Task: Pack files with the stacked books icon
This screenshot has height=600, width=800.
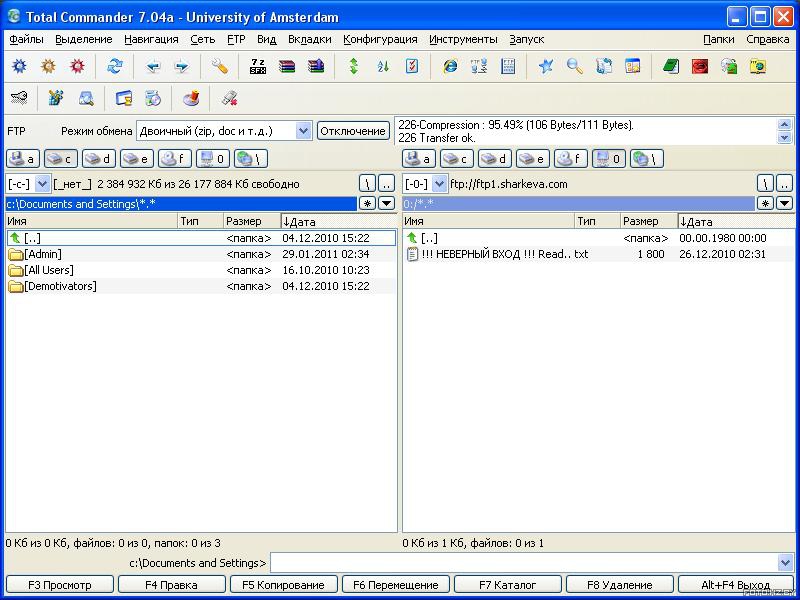Action: tap(287, 66)
